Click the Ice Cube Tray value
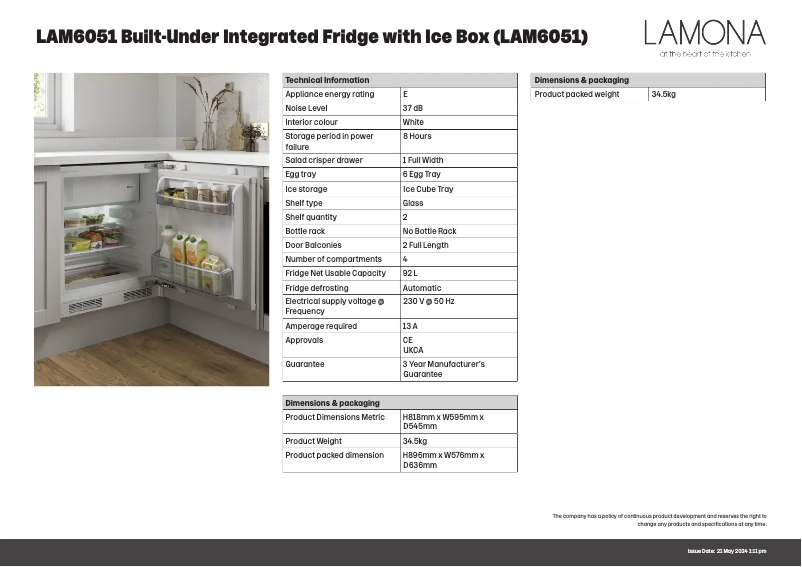Viewport: 802px width, 567px height. (x=428, y=189)
